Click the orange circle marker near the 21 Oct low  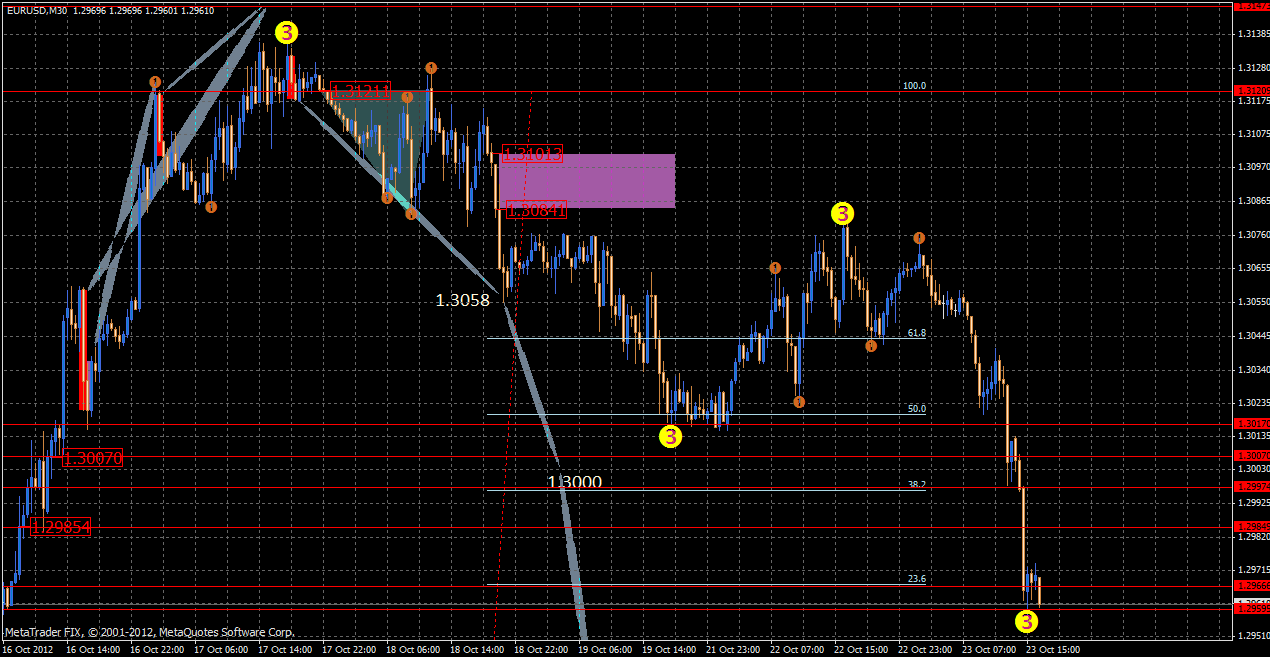tap(798, 400)
